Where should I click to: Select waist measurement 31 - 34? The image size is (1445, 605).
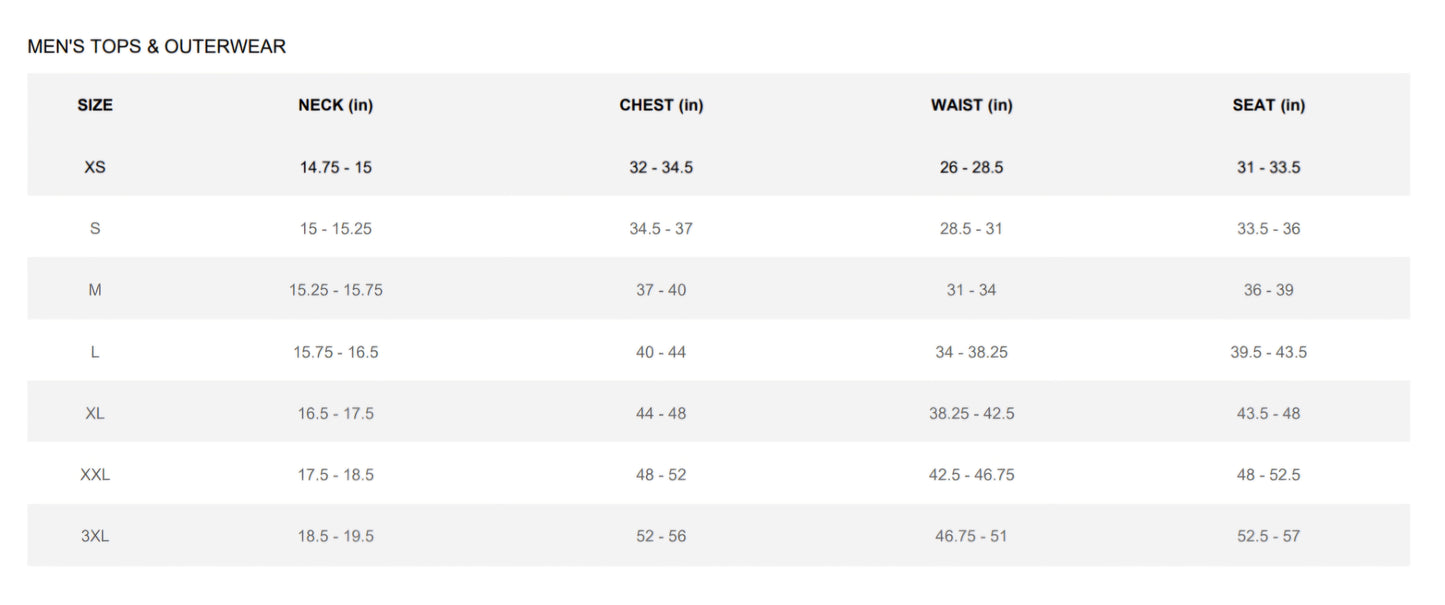click(971, 290)
